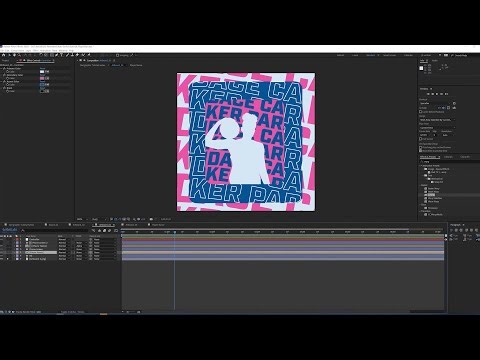
Task: Select the Zoom magnifier tool
Action: 19,55
